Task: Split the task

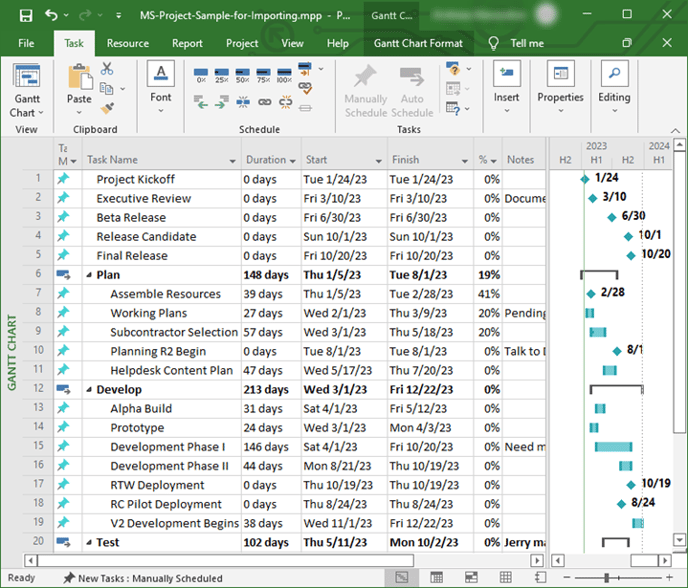Action: click(x=243, y=103)
